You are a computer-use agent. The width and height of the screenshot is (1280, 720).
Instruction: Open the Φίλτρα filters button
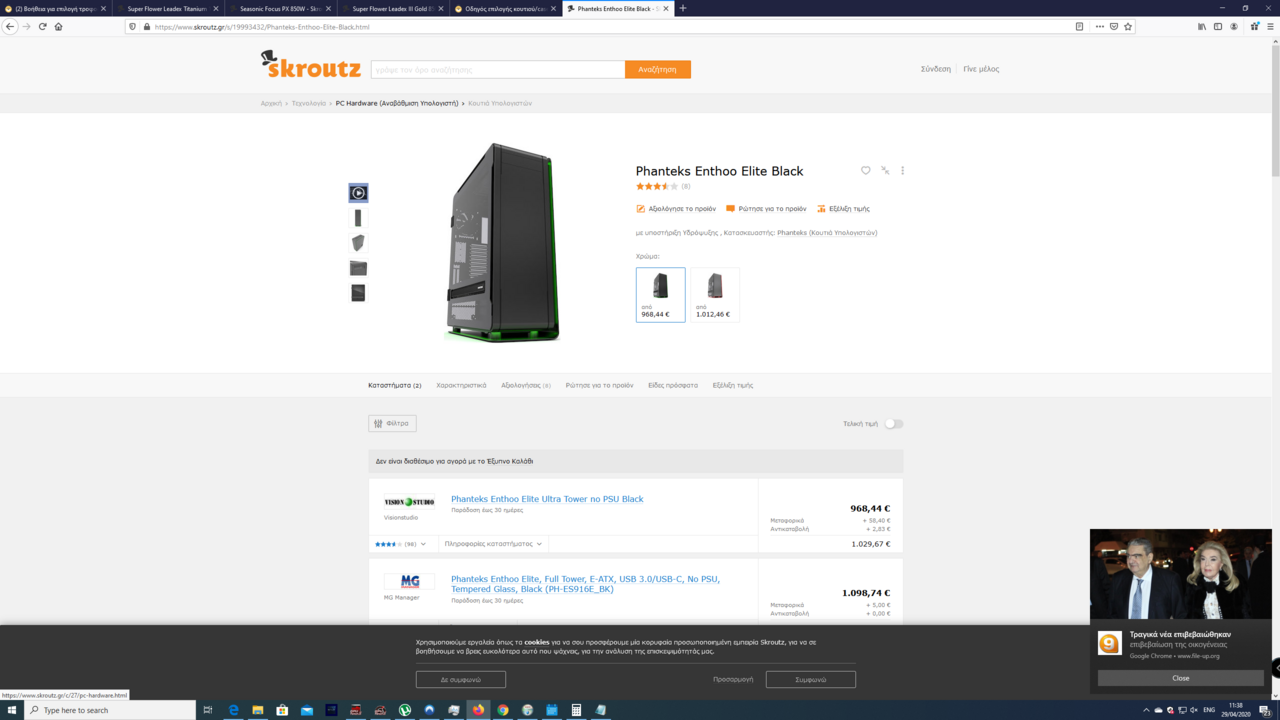pyautogui.click(x=392, y=424)
